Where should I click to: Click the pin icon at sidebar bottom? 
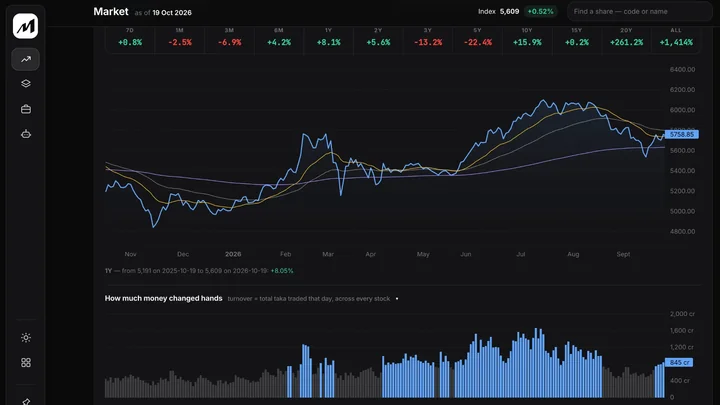click(x=26, y=401)
